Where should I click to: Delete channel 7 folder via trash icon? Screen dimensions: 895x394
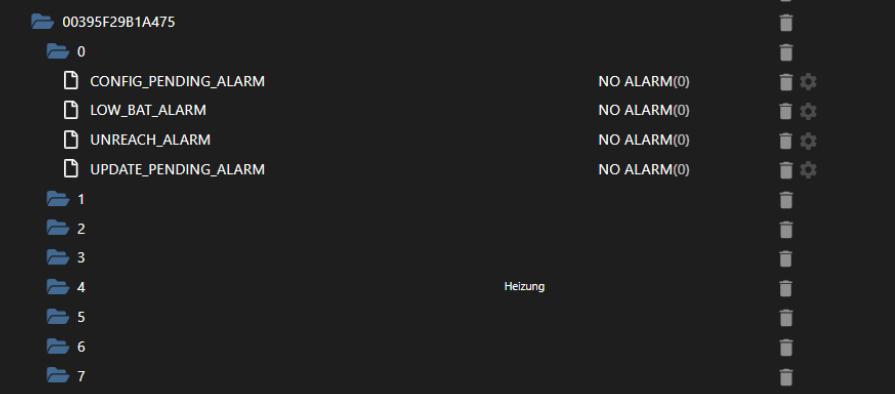(786, 376)
